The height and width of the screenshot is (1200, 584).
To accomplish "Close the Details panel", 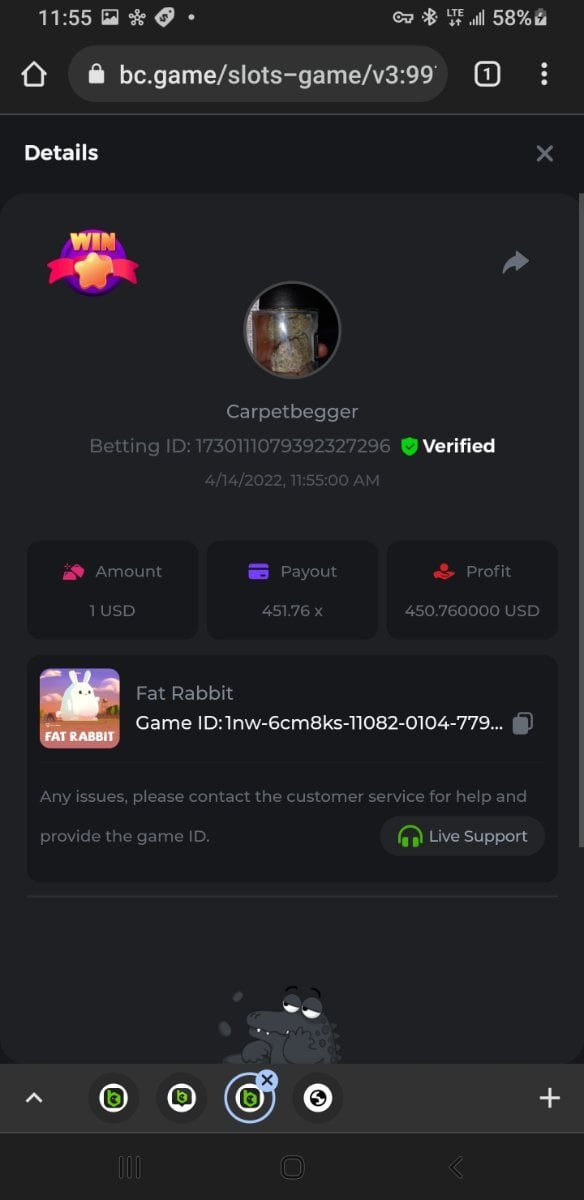I will [x=545, y=153].
